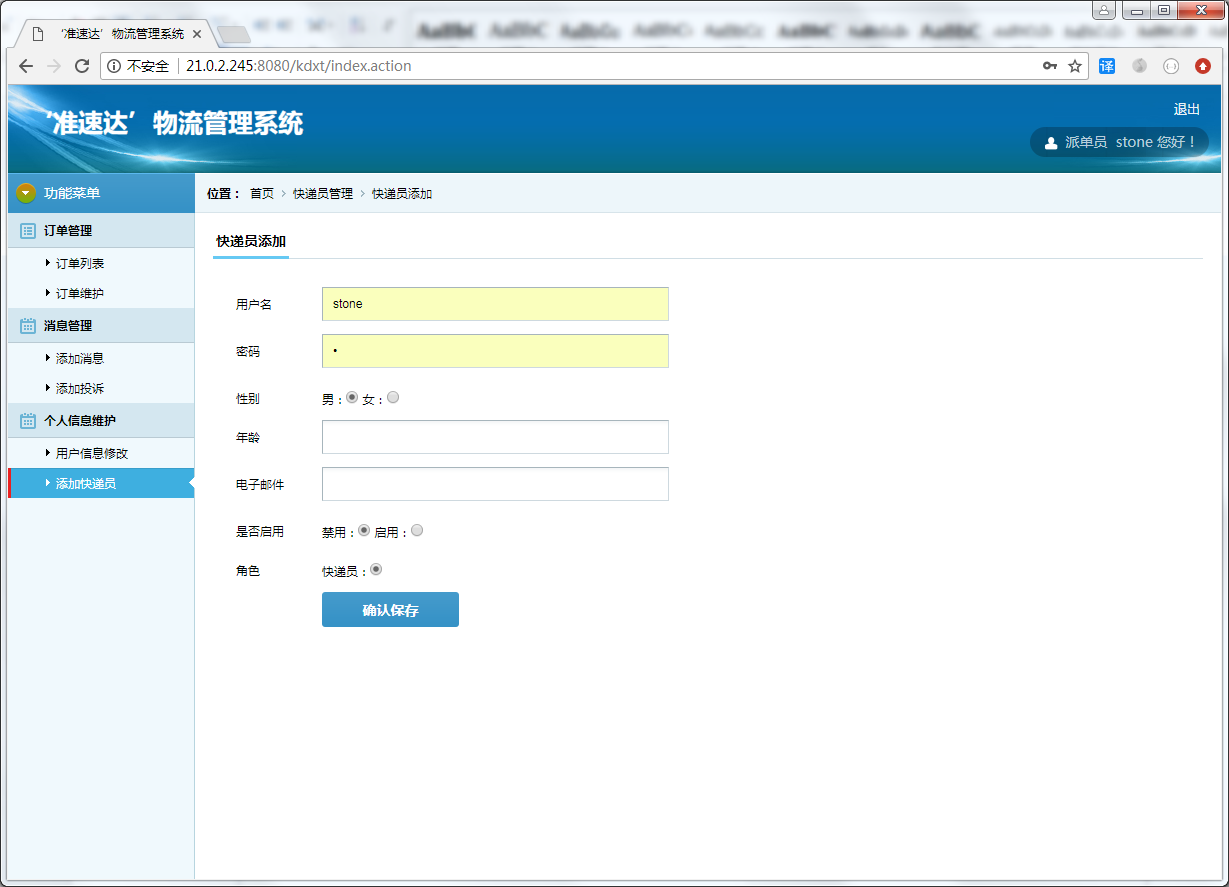The height and width of the screenshot is (887, 1229).
Task: Switch to the 快递员添加 tab
Action: 251,242
